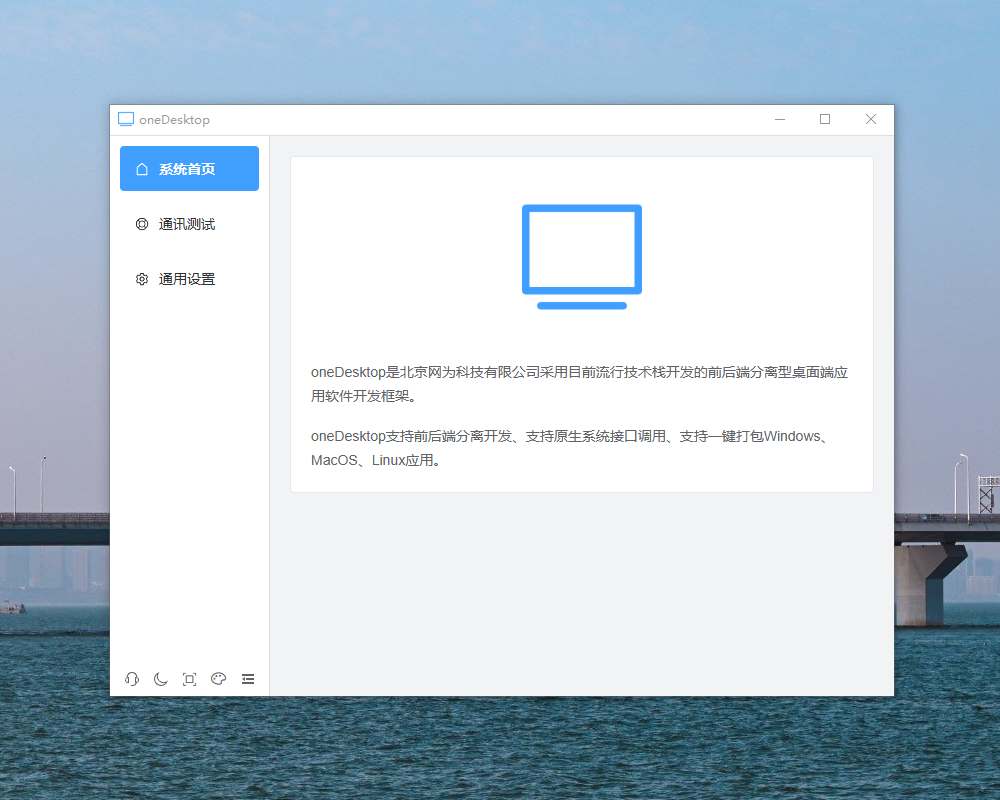1000x800 pixels.
Task: Click the paragraph mentioning Windows、MacOS、Linux
Action: pyautogui.click(x=571, y=448)
